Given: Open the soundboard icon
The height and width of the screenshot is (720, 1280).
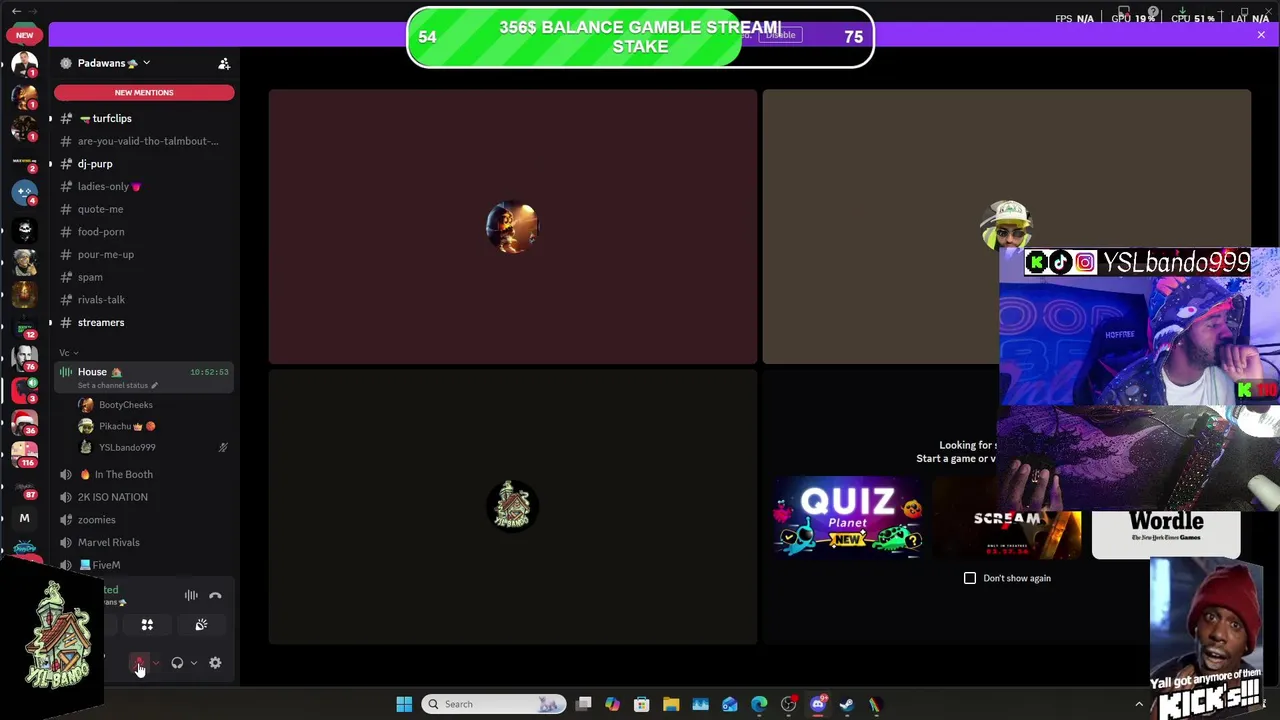Looking at the screenshot, I should click(201, 625).
